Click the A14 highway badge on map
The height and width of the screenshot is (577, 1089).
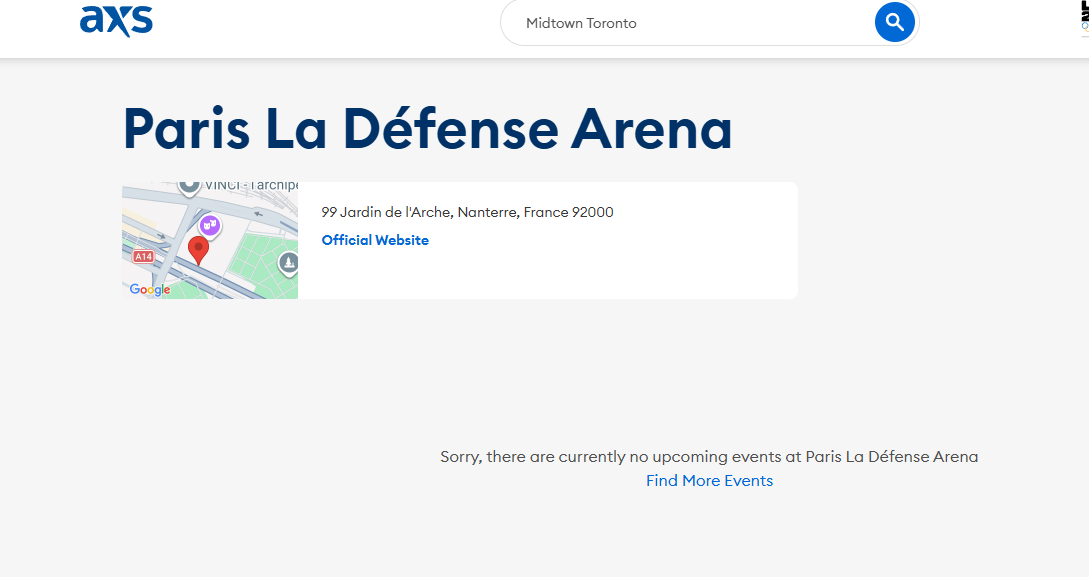tap(143, 257)
